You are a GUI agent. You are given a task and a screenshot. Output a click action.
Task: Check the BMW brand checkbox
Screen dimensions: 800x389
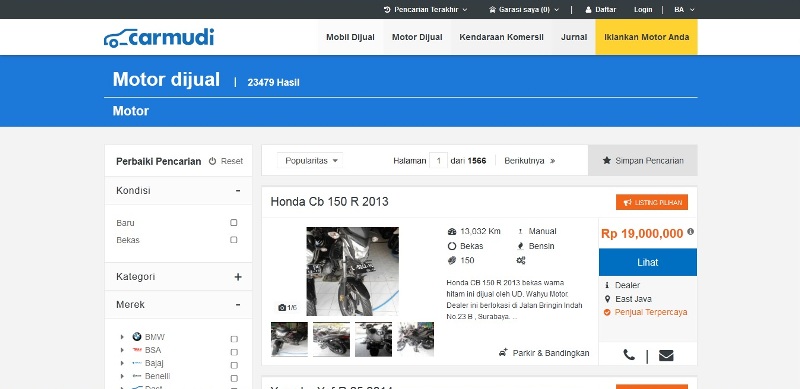tap(234, 339)
